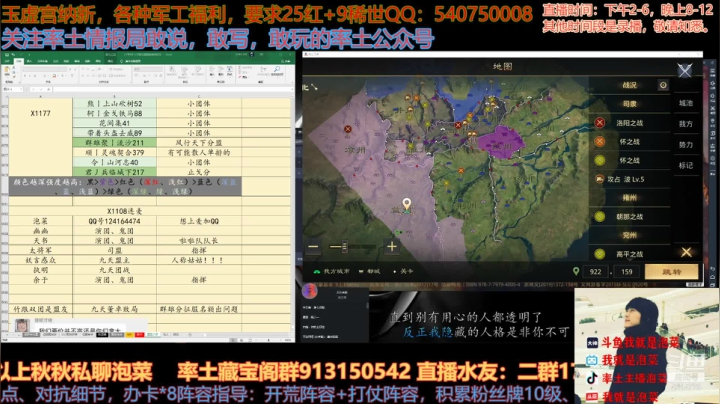
Task: Select the 雍州 region header
Action: tap(630, 198)
